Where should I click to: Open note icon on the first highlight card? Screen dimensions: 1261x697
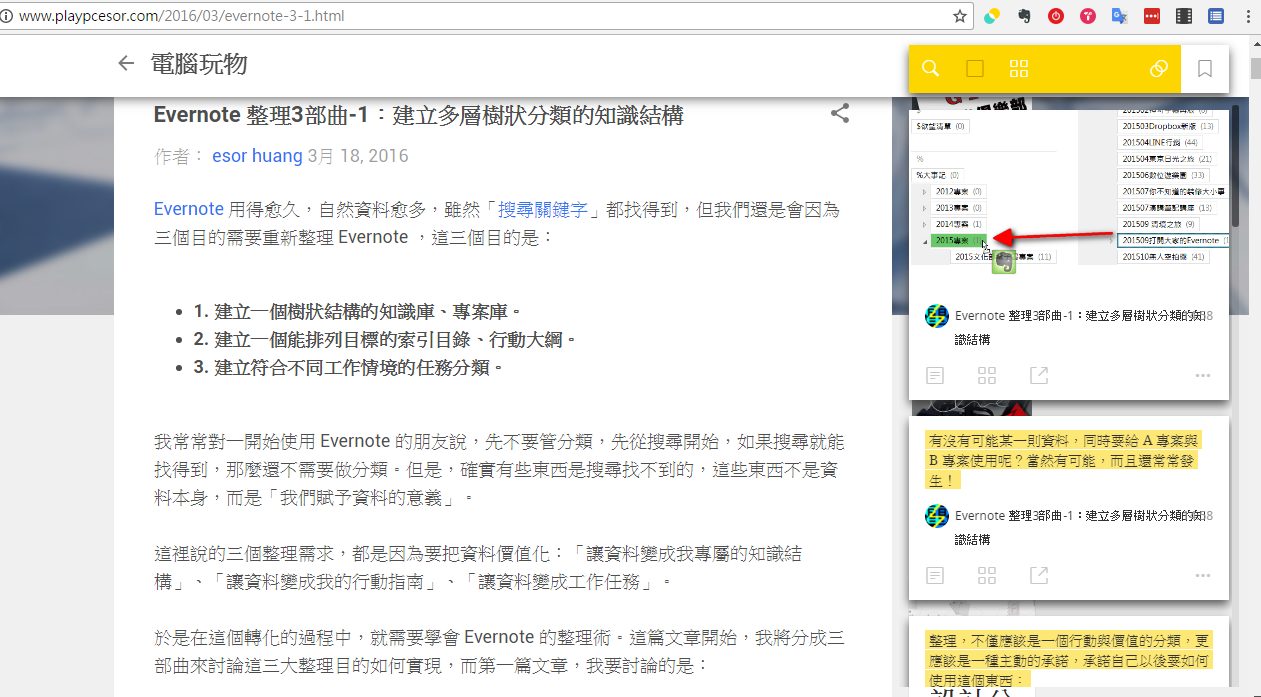coord(935,375)
